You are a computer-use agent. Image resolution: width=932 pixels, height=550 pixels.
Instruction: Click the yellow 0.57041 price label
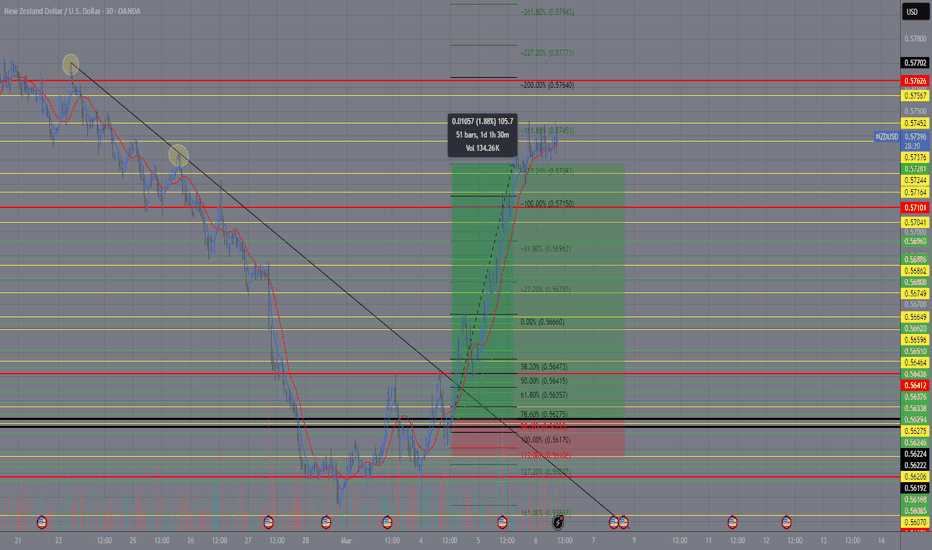(x=915, y=222)
